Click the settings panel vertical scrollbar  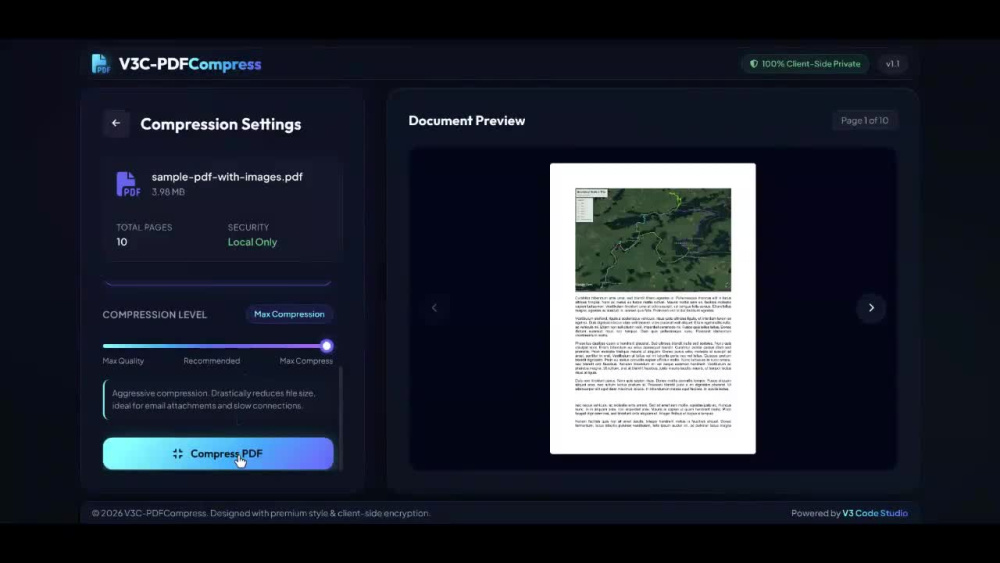341,418
